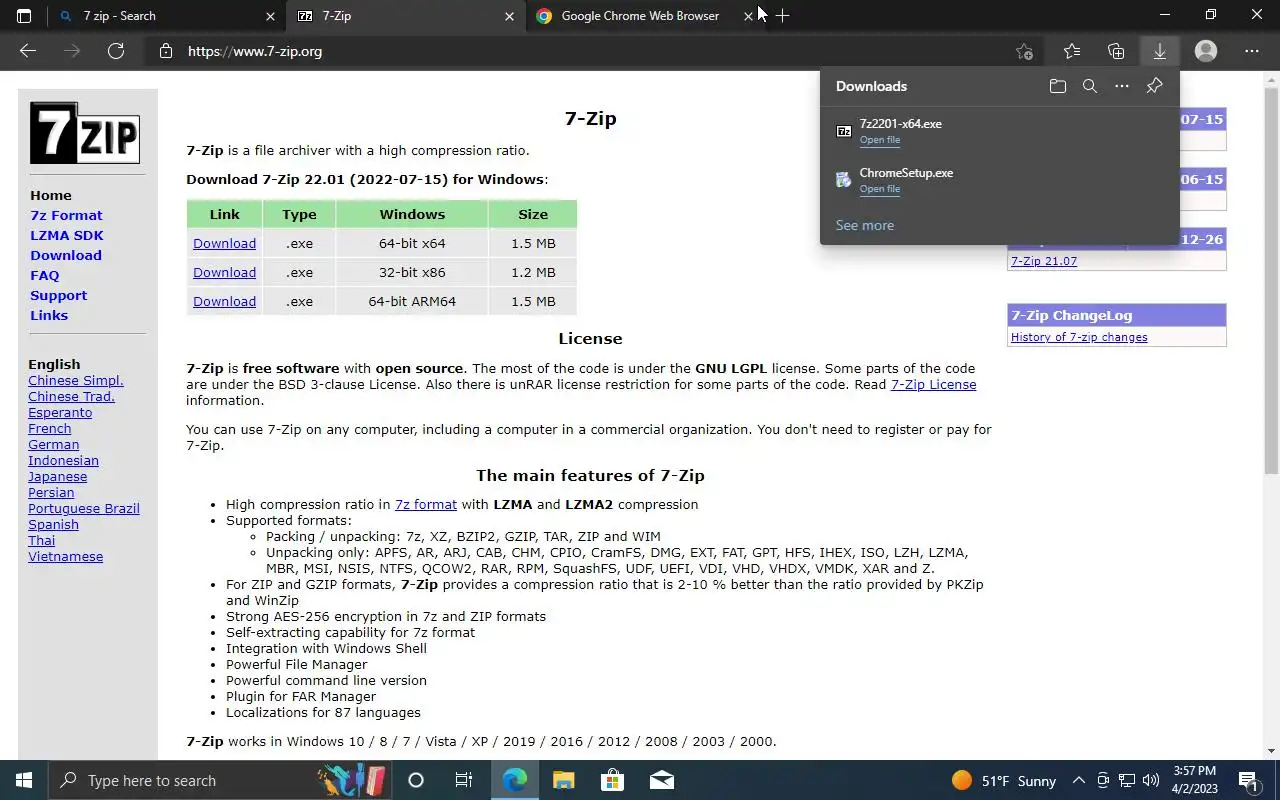Click the 7-Zip logo image

pos(84,133)
